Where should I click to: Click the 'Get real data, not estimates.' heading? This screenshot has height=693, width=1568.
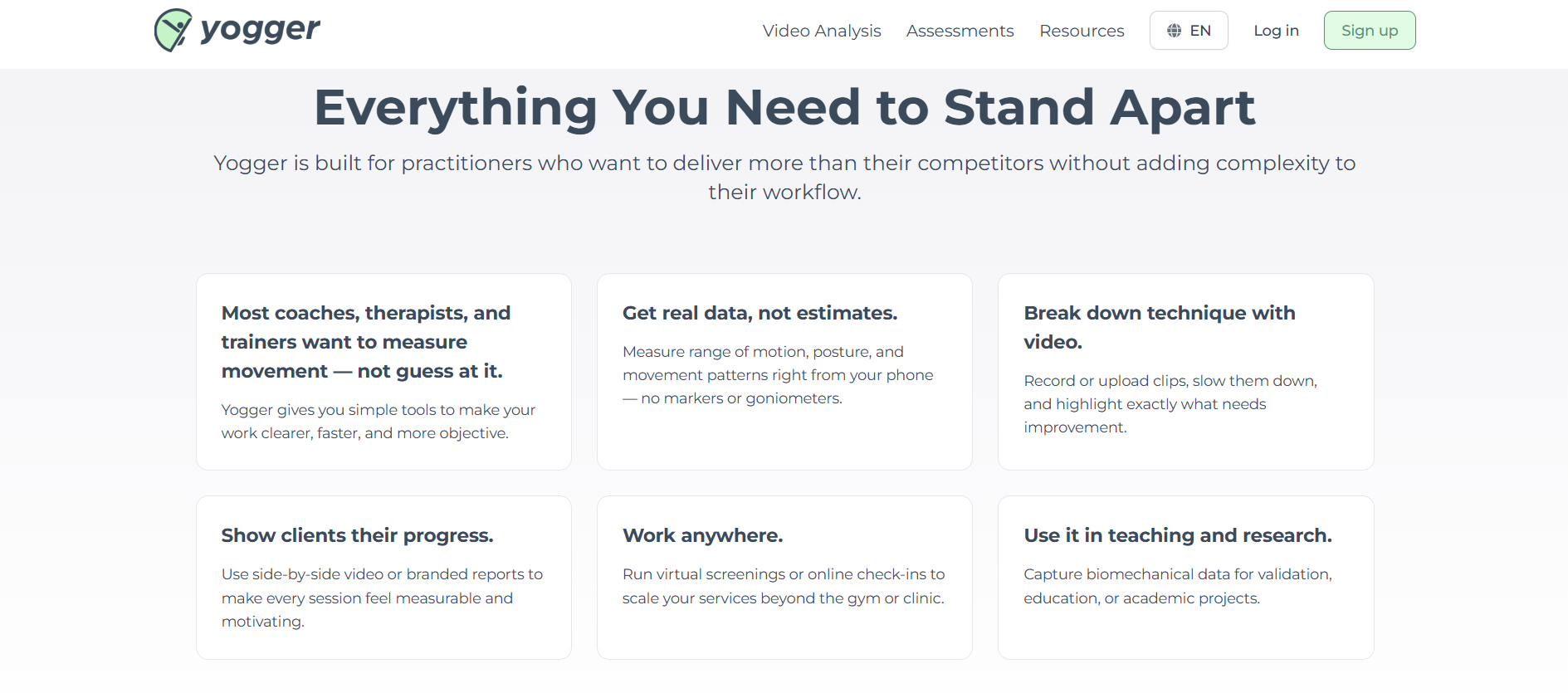click(x=760, y=313)
